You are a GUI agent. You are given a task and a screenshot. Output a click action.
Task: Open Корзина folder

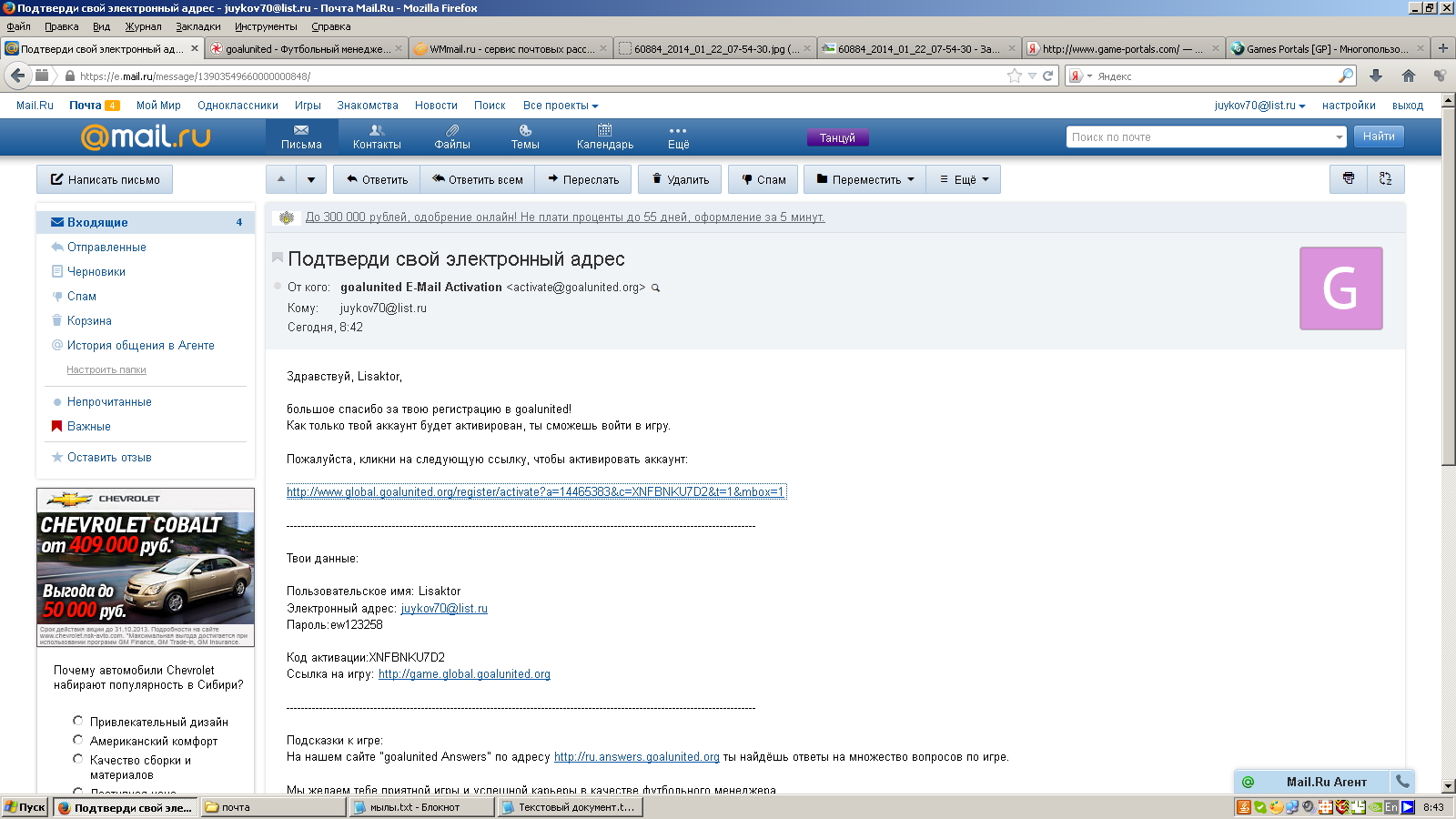pyautogui.click(x=89, y=320)
